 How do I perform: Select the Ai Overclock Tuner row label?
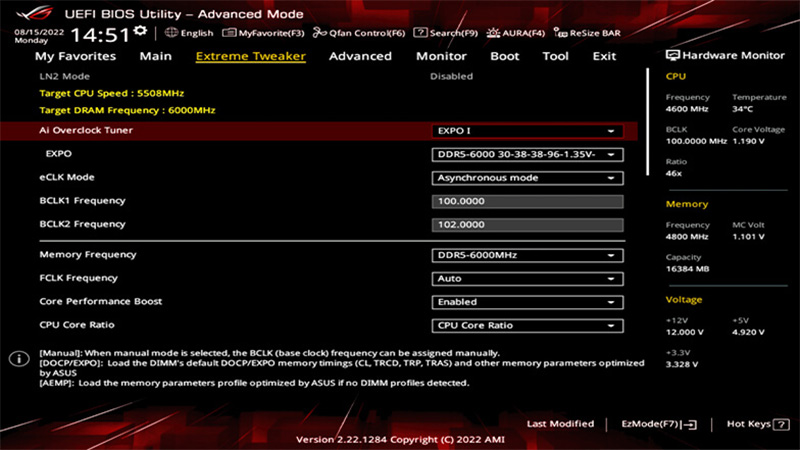coord(86,130)
